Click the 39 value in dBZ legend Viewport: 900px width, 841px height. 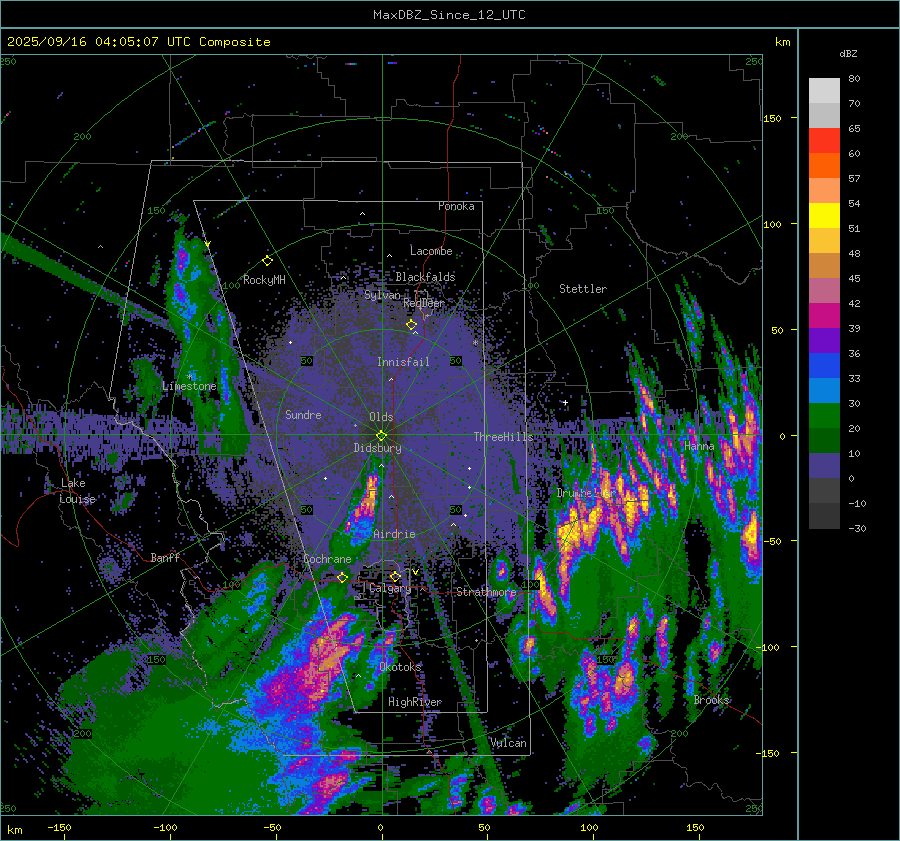(x=854, y=328)
